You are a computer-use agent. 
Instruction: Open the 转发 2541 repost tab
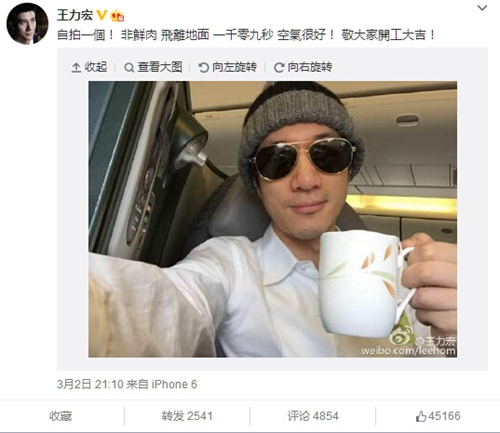187,416
